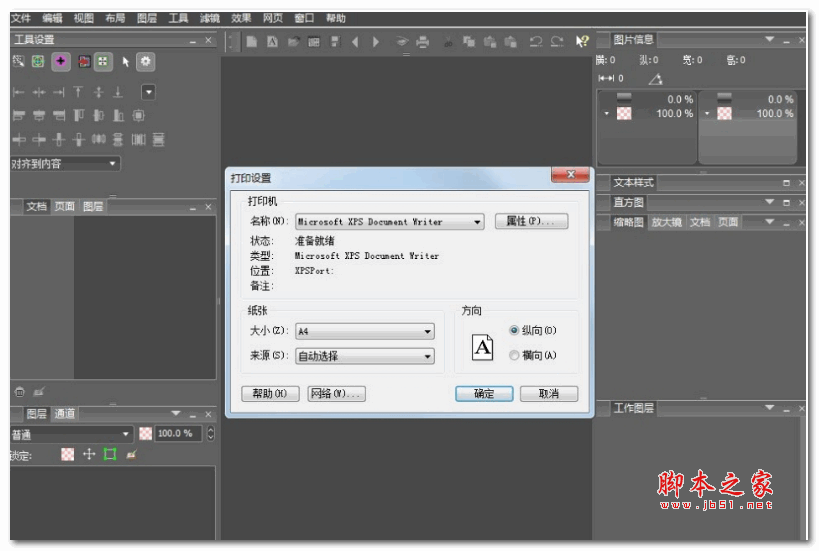
Task: Click the next page right arrow in the toolbar
Action: pyautogui.click(x=376, y=42)
